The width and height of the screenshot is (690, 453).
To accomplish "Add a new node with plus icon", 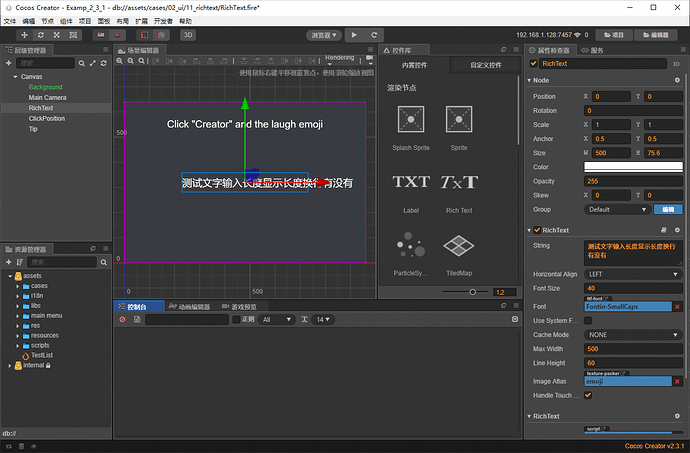I will click(8, 62).
